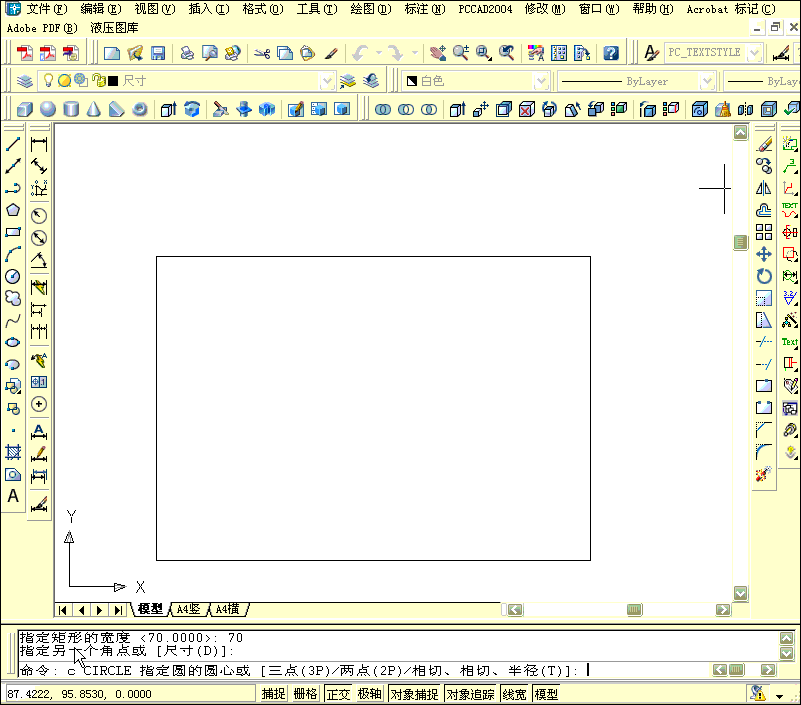Open the 尺寸 layer dropdown
This screenshot has height=705, width=801.
click(327, 81)
